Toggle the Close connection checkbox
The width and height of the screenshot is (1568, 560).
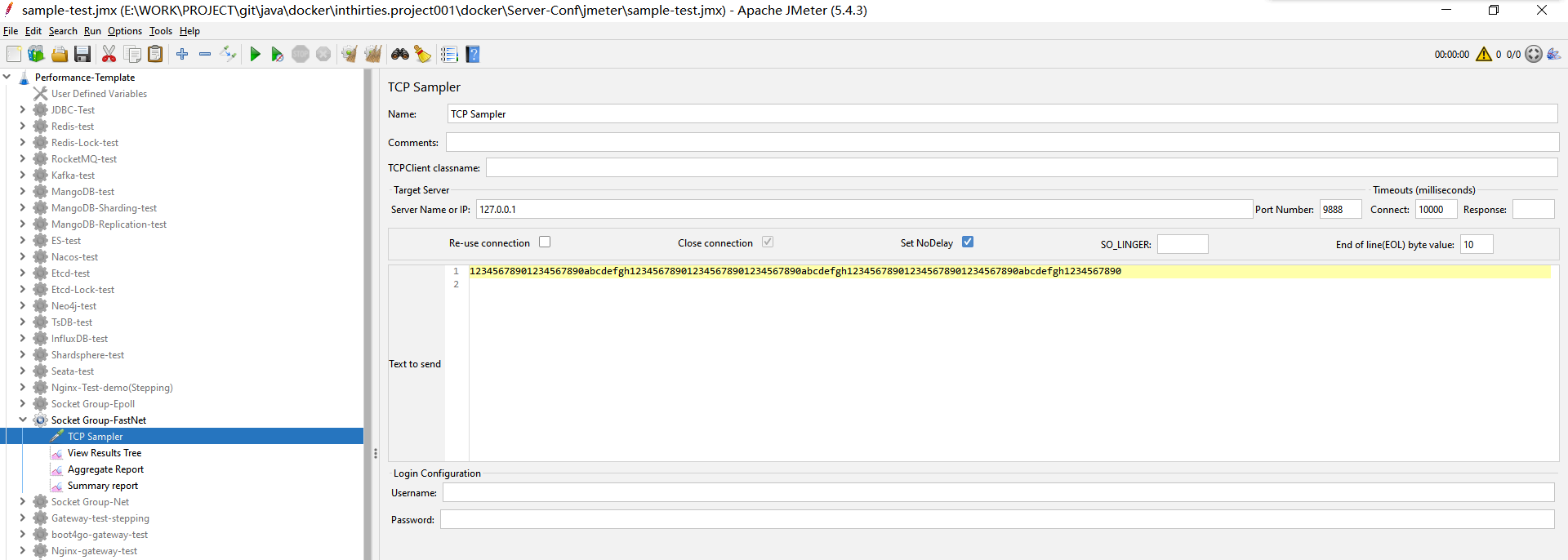768,242
